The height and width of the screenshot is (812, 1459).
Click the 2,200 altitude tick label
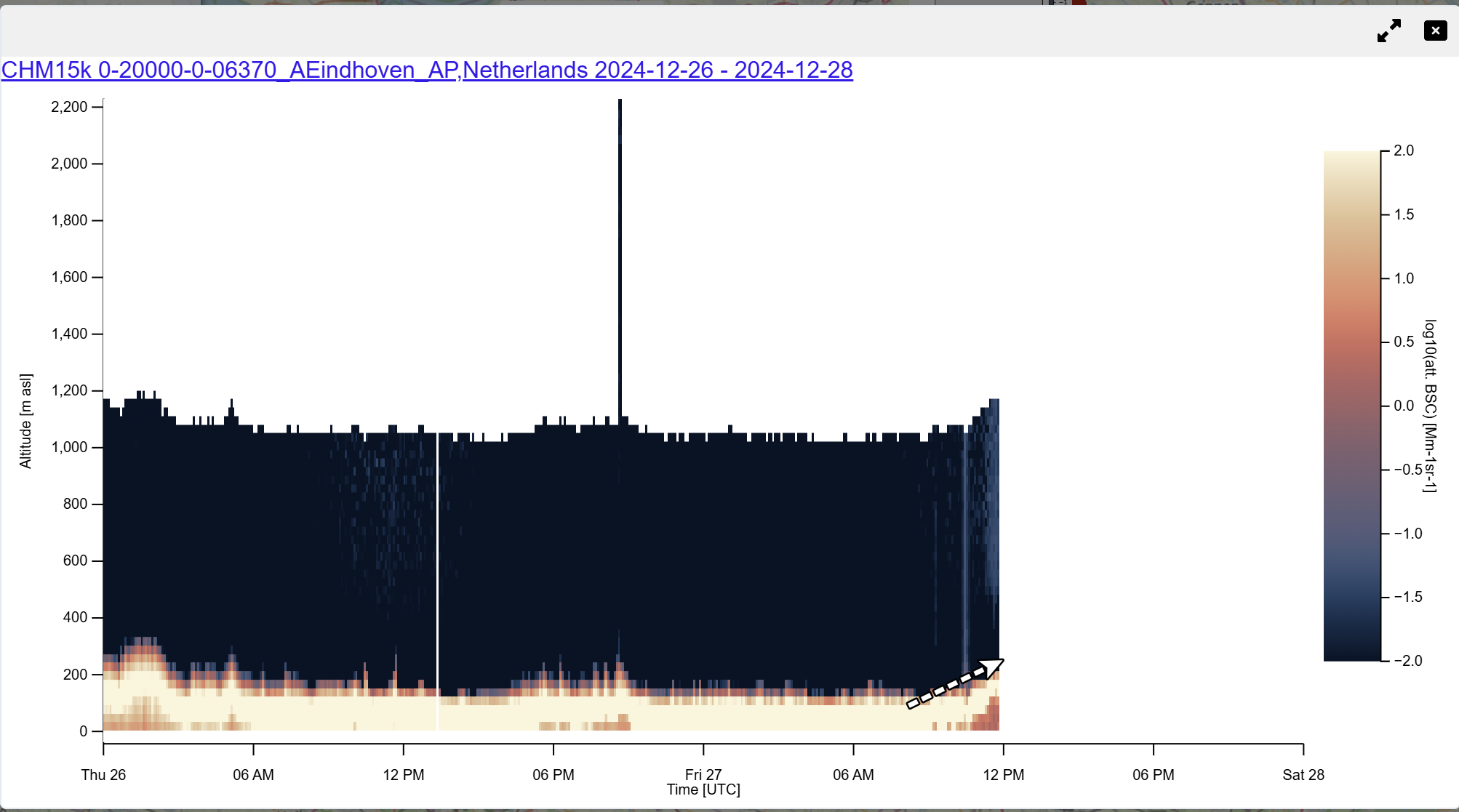click(69, 107)
